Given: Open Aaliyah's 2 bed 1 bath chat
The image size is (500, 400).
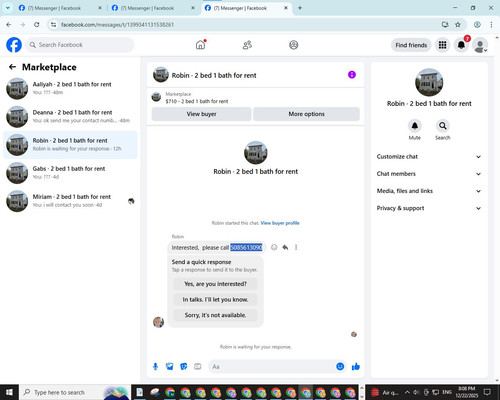Looking at the screenshot, I should [x=70, y=89].
